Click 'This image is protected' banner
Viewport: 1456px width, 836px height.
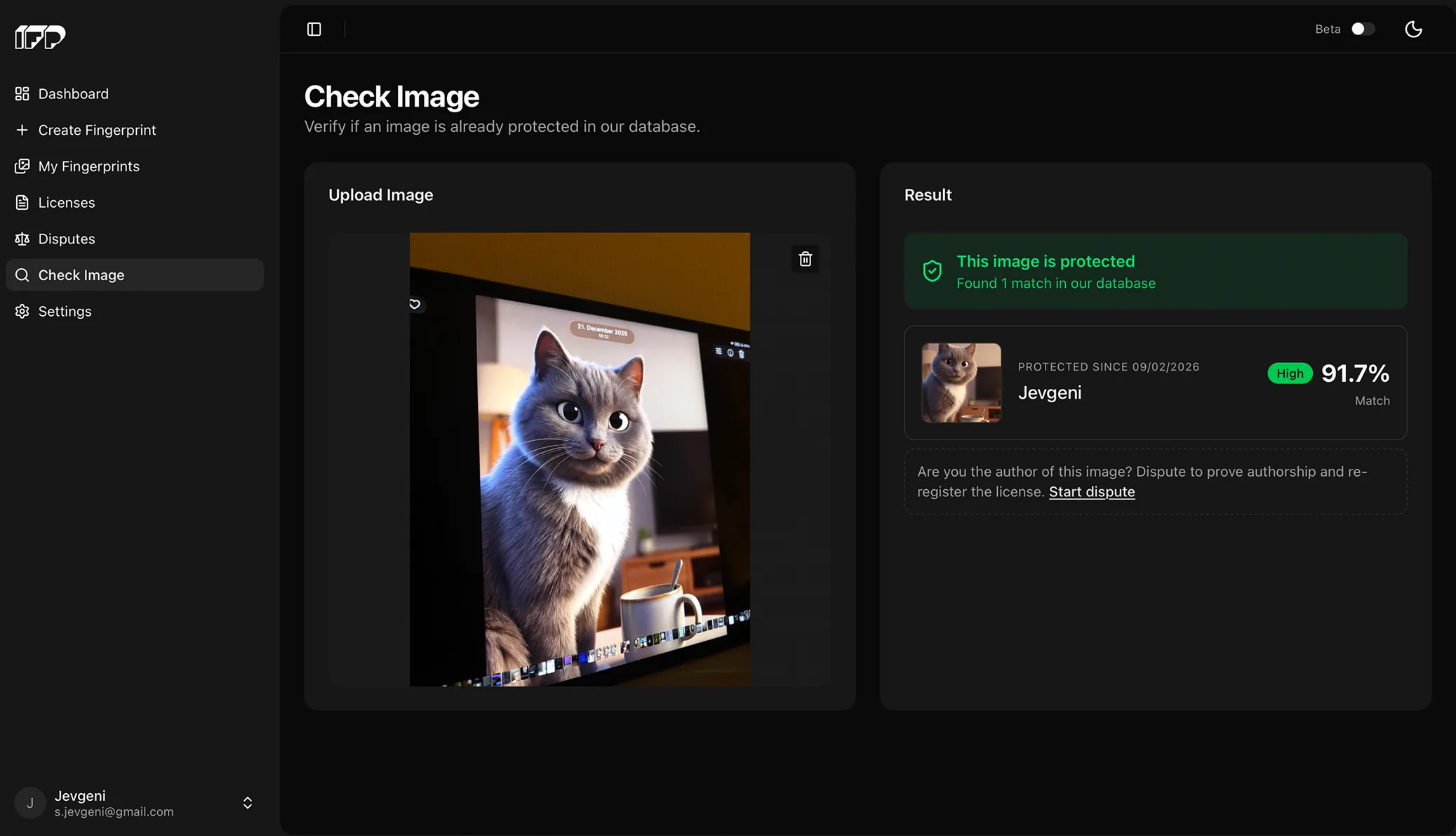tap(1156, 271)
